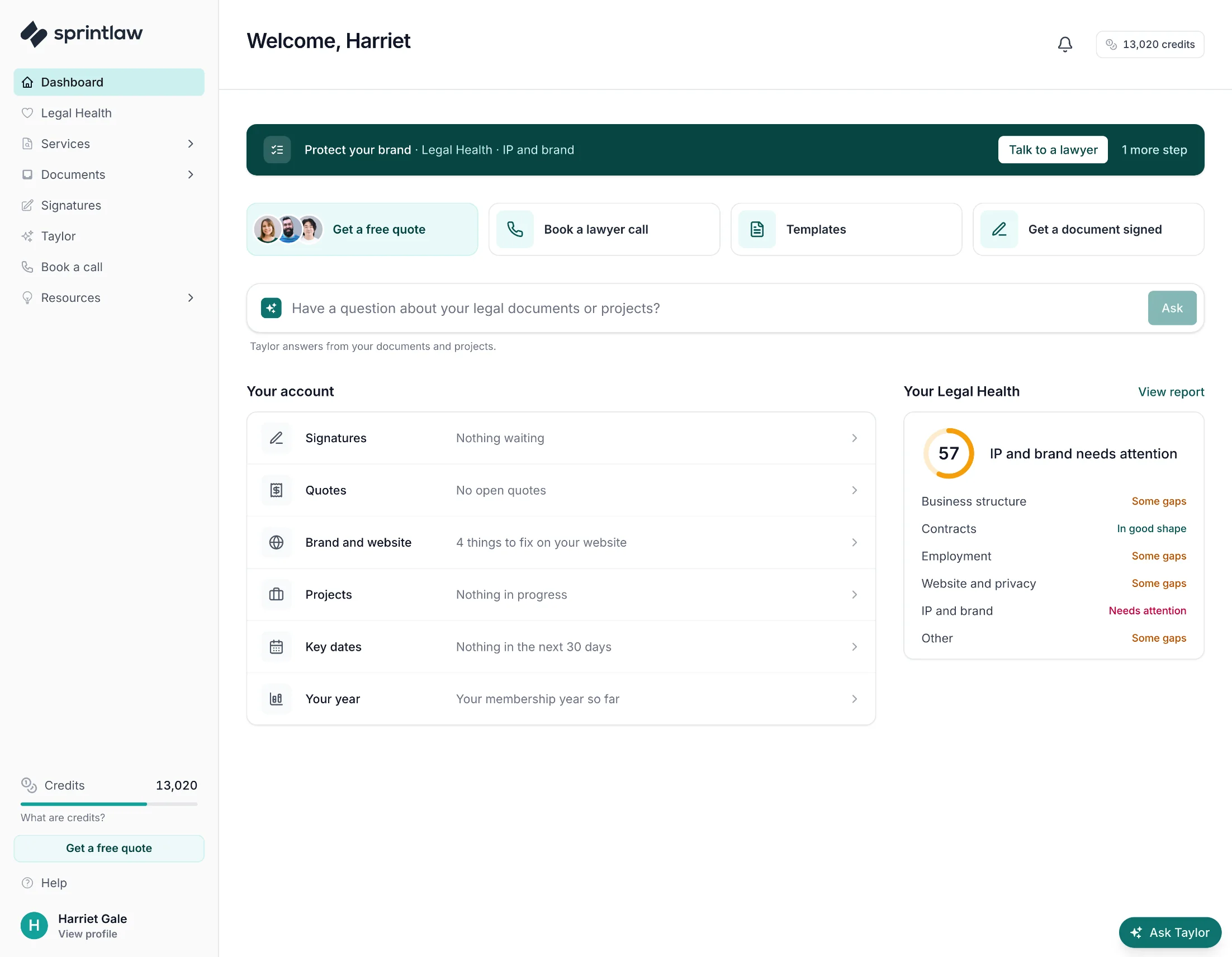
Task: Click the Legal Health heart icon
Action: 27,113
